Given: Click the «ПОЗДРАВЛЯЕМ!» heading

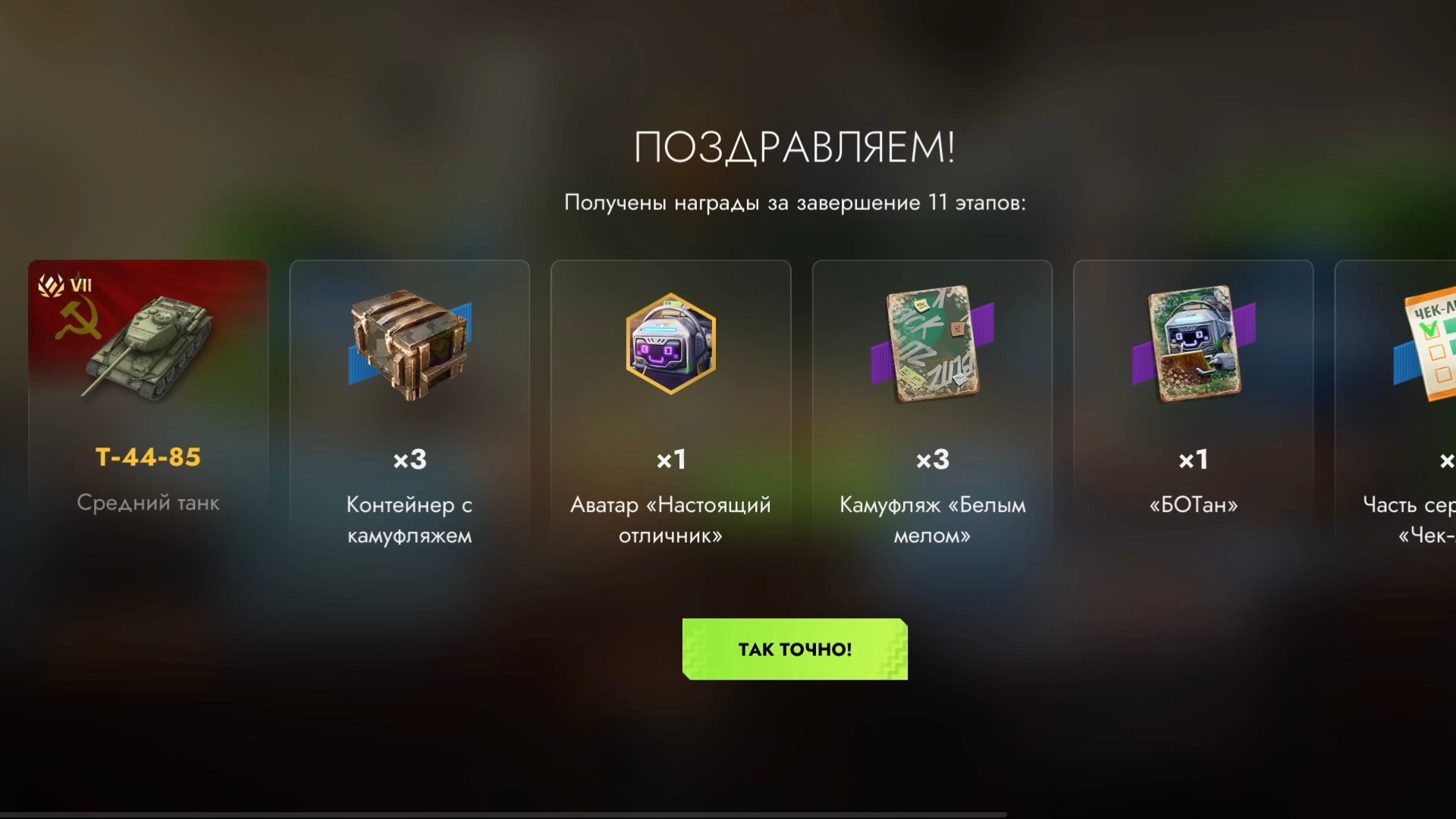Looking at the screenshot, I should [x=795, y=147].
